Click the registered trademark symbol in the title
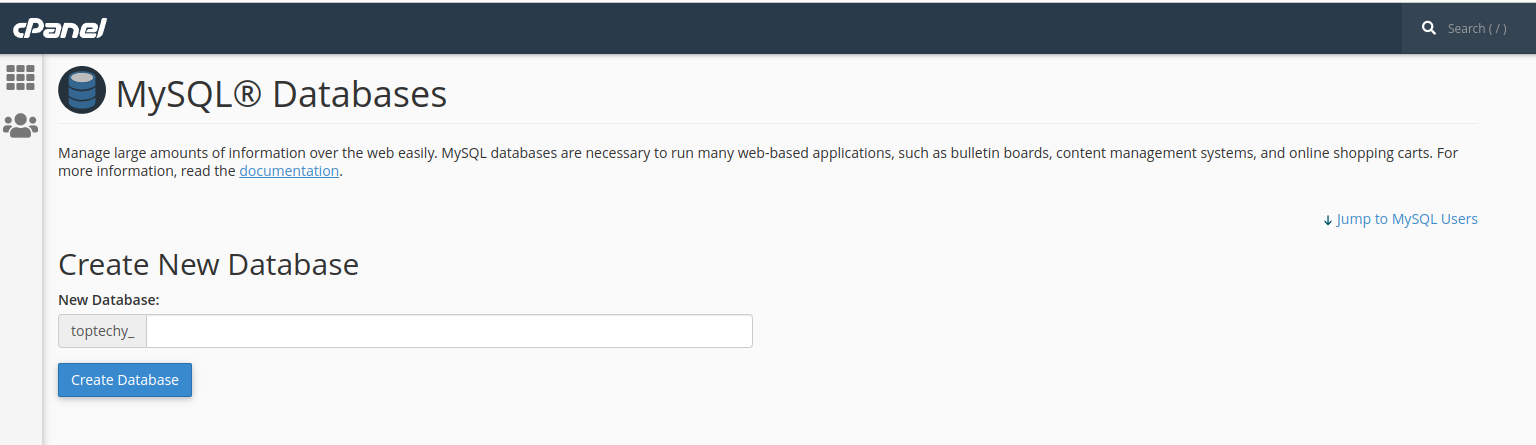This screenshot has height=445, width=1536. [x=239, y=93]
